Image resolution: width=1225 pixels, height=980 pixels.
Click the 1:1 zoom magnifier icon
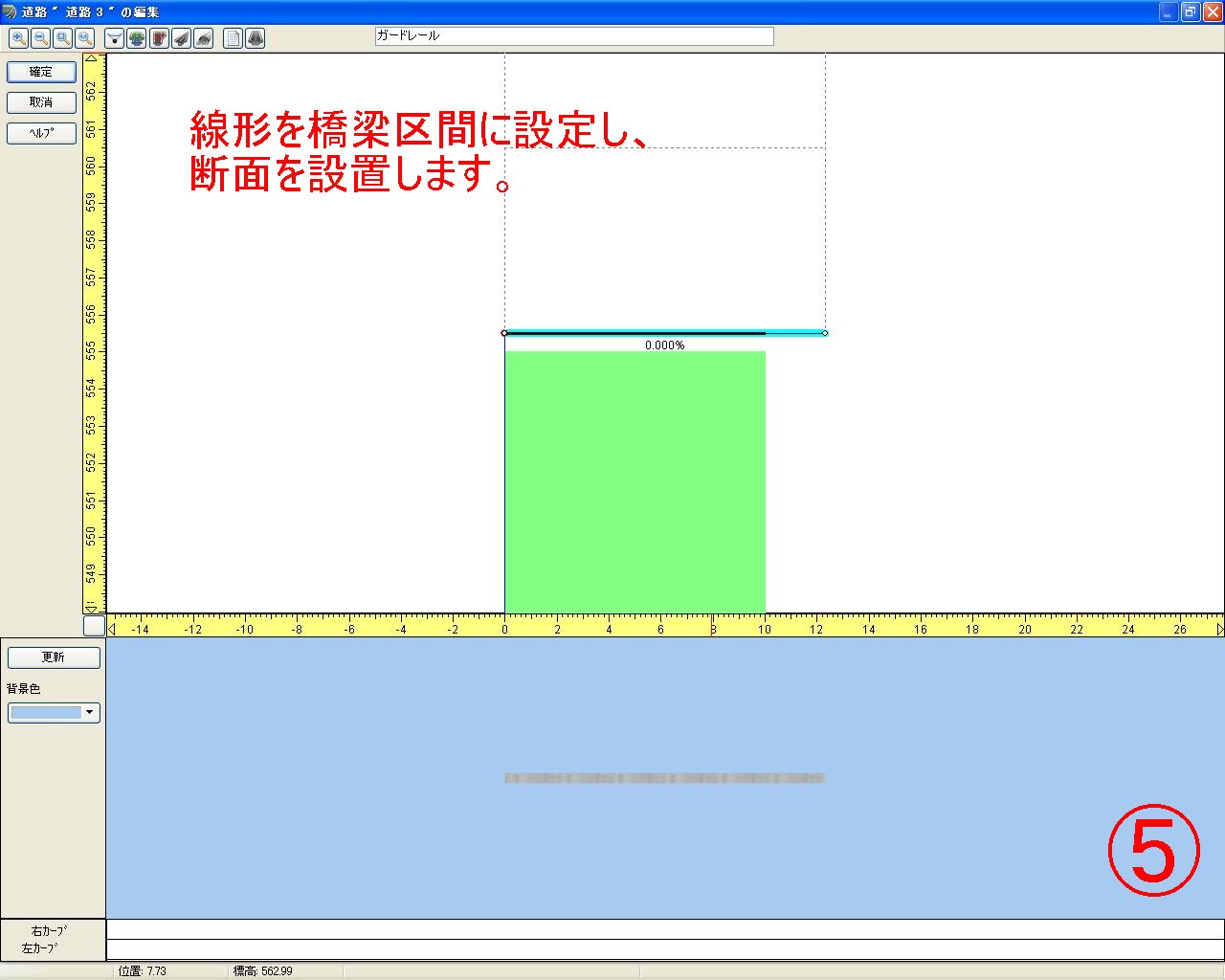click(x=84, y=38)
